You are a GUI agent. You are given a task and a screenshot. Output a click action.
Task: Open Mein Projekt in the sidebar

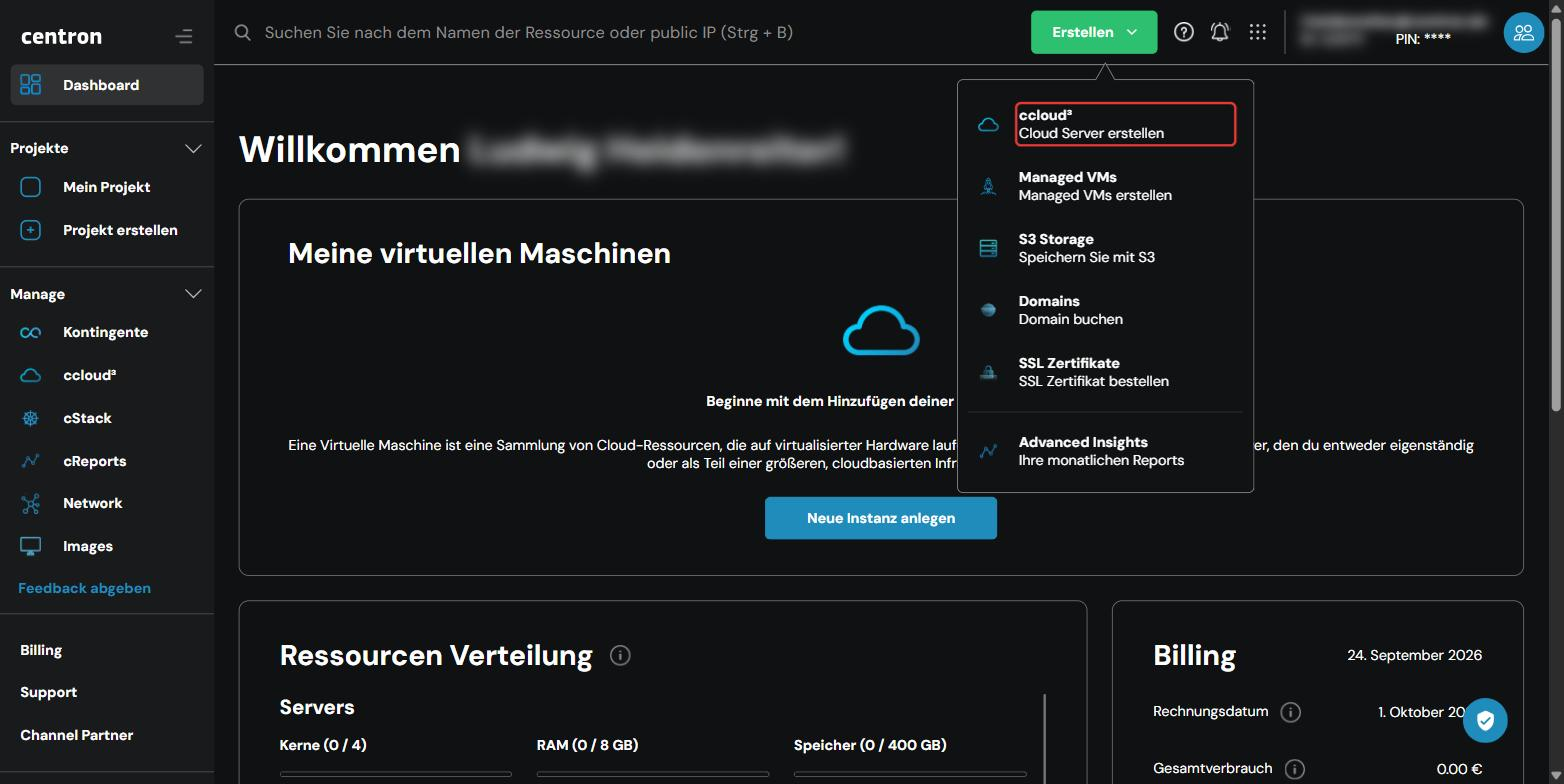pyautogui.click(x=107, y=187)
